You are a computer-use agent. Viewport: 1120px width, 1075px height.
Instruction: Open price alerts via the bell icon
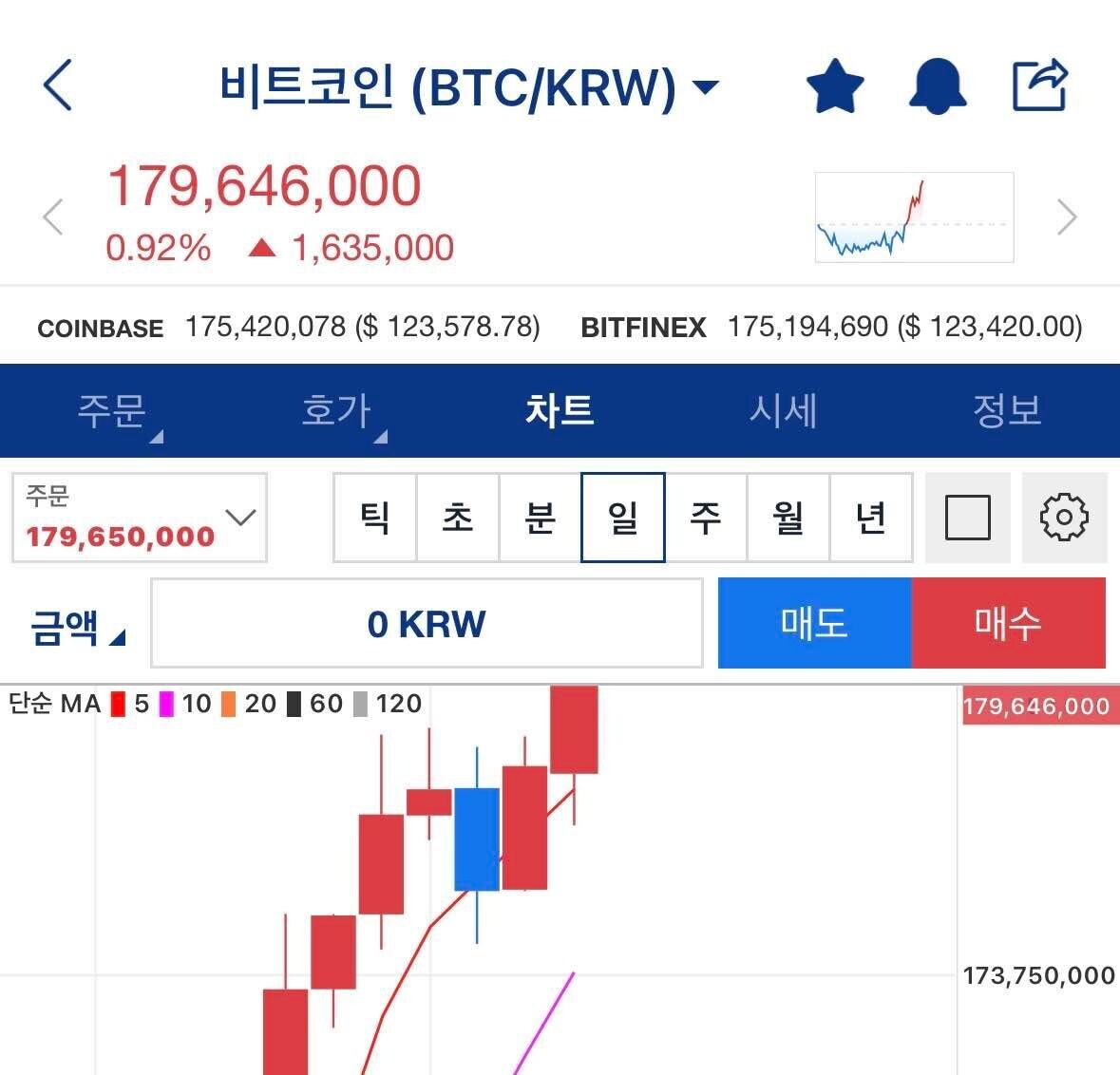937,84
